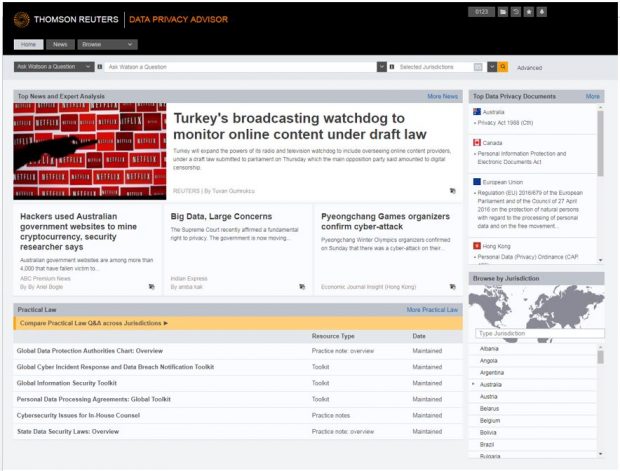
Task: Click More Practical Law link
Action: (x=432, y=310)
